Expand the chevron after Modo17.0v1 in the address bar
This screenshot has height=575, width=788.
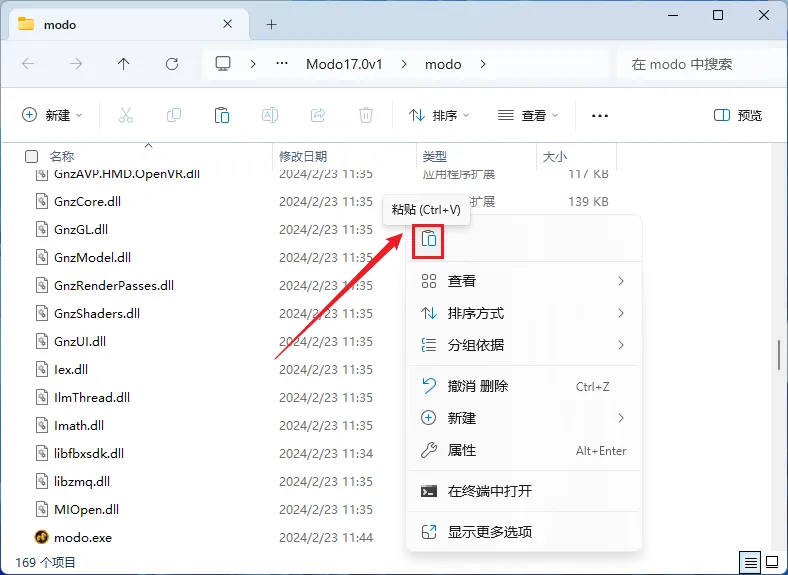point(404,64)
